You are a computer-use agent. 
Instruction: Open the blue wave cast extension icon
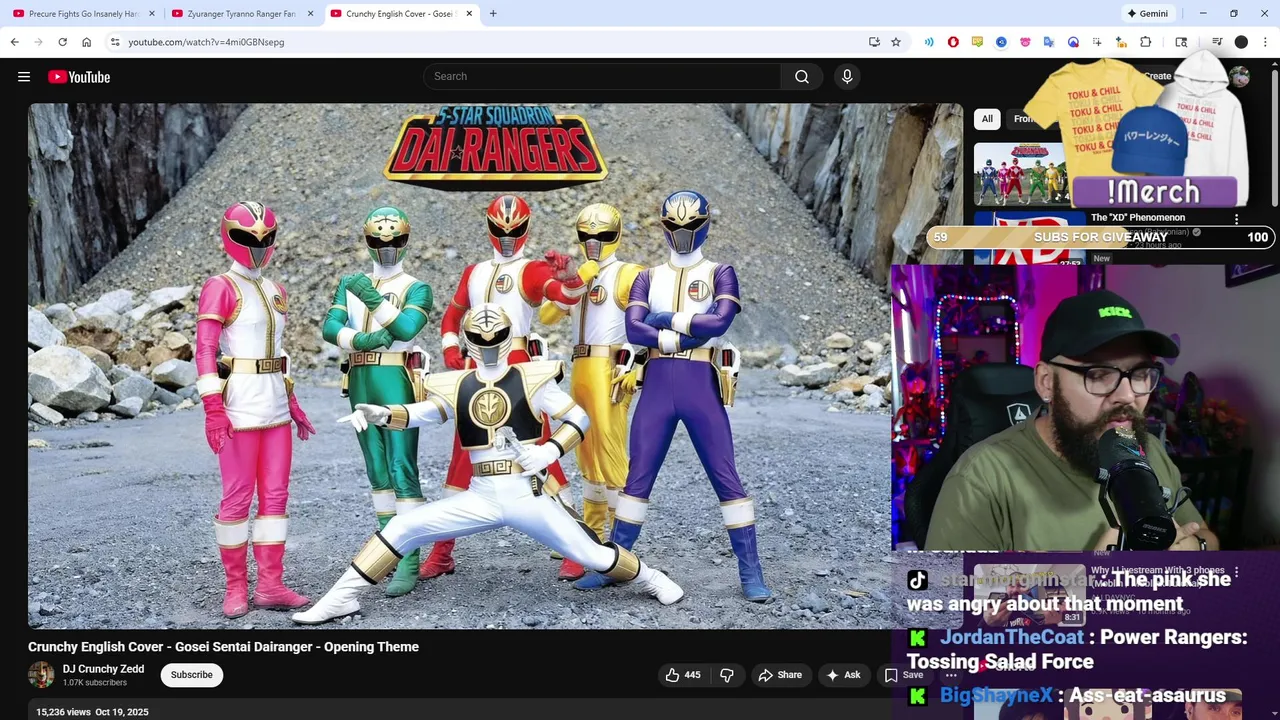pyautogui.click(x=929, y=42)
